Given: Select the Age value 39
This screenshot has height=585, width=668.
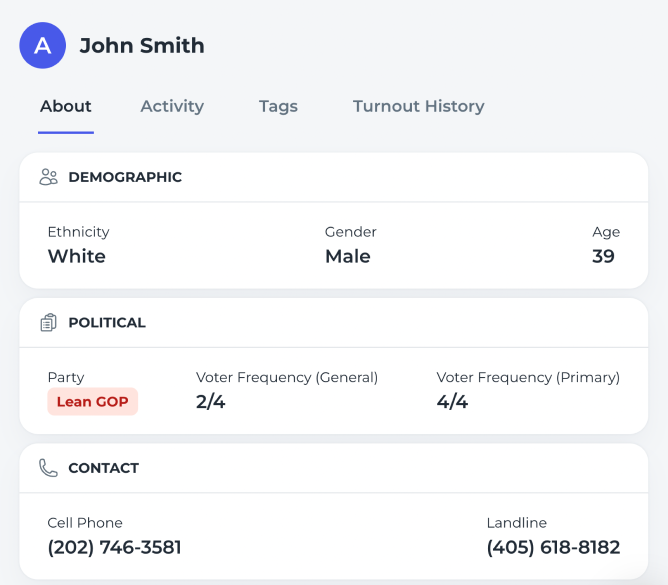Looking at the screenshot, I should [603, 256].
